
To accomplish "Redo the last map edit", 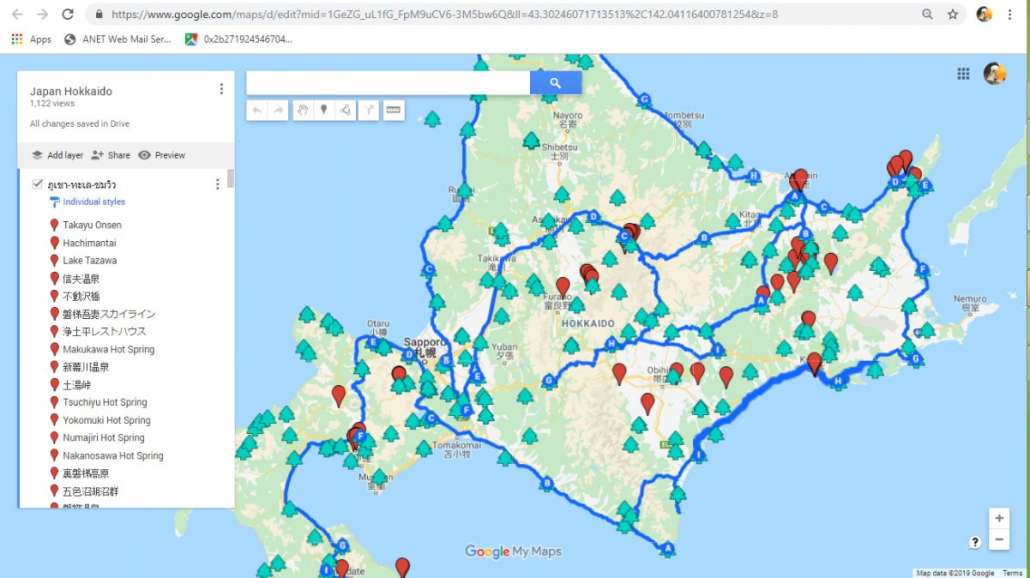I will coord(279,110).
